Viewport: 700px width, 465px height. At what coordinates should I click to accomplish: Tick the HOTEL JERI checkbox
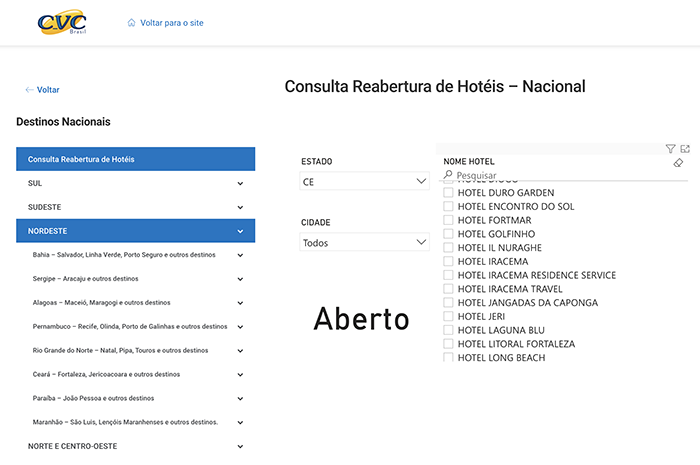click(x=448, y=316)
